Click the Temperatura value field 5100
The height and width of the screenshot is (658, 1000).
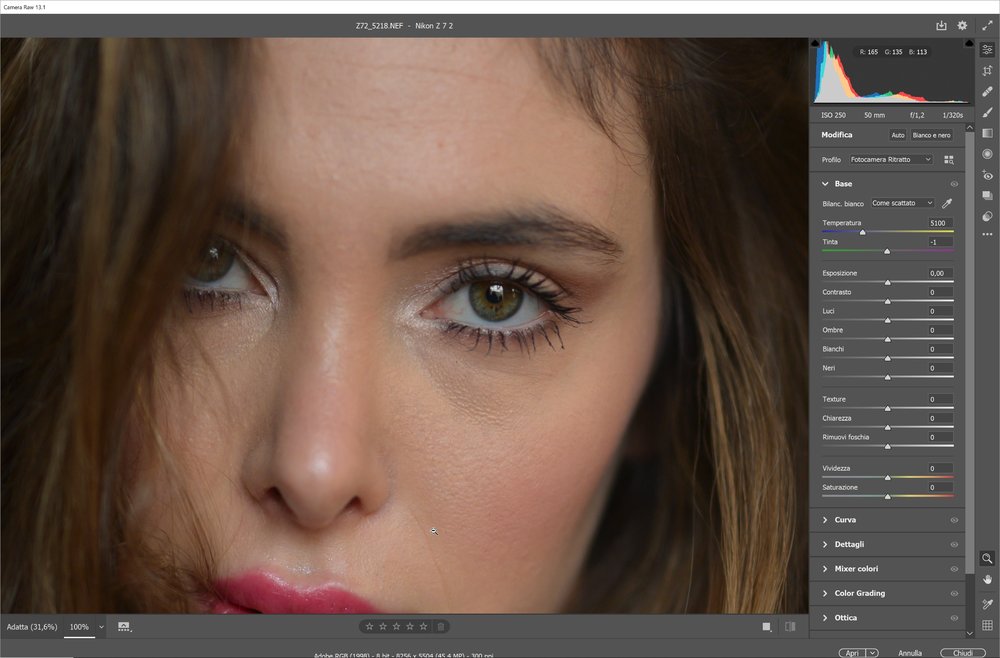pyautogui.click(x=940, y=223)
